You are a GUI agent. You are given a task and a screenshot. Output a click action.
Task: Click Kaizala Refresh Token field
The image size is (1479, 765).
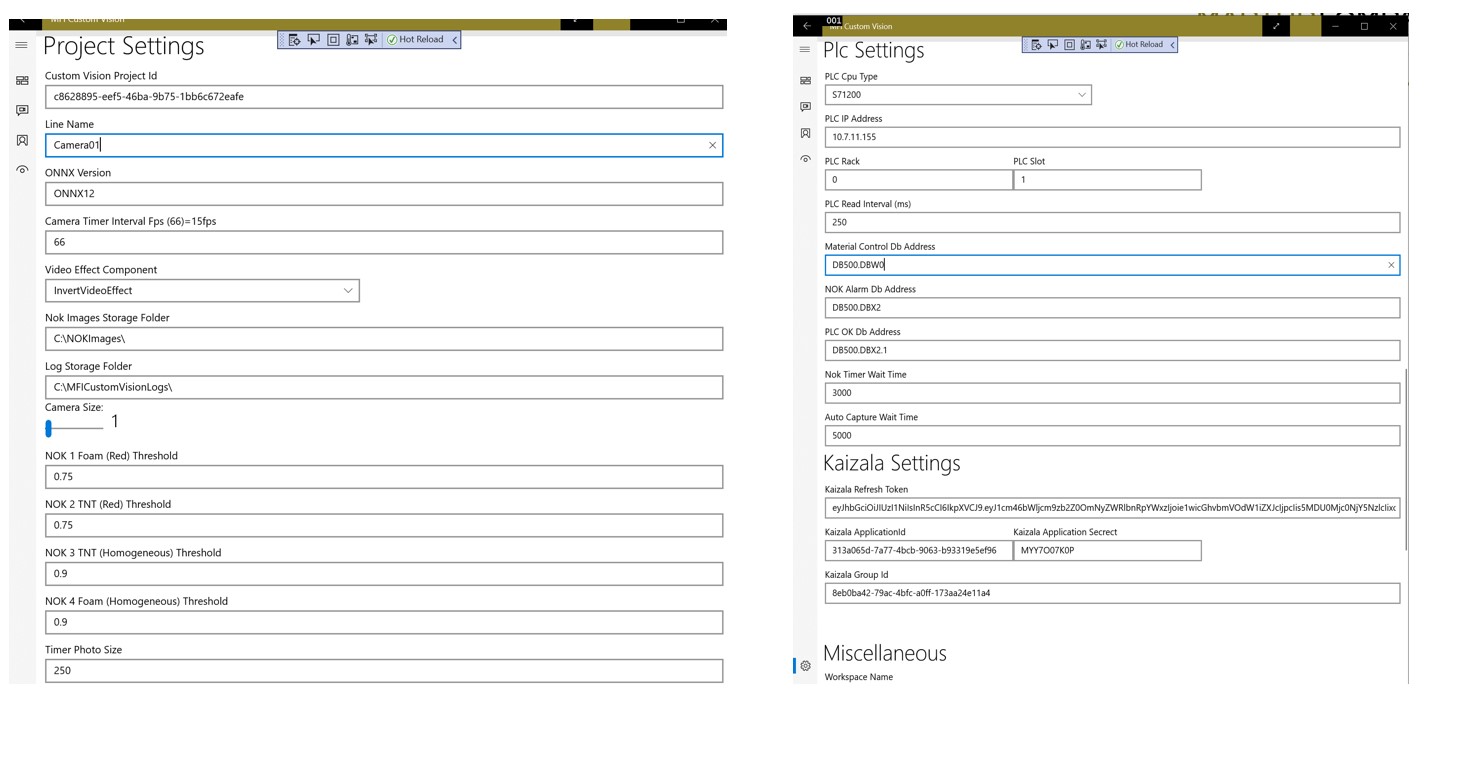click(1112, 508)
